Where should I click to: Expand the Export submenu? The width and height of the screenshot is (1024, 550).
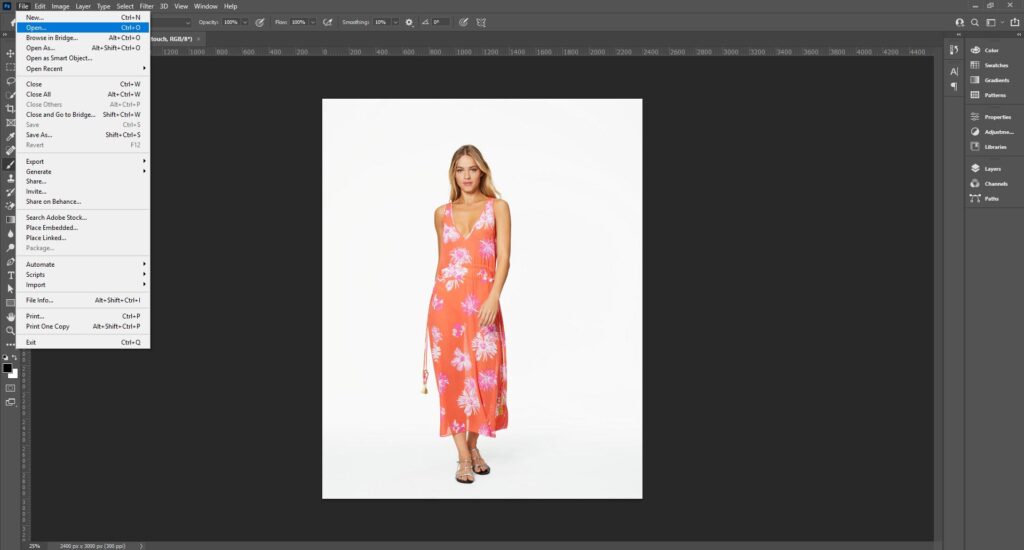(x=83, y=161)
